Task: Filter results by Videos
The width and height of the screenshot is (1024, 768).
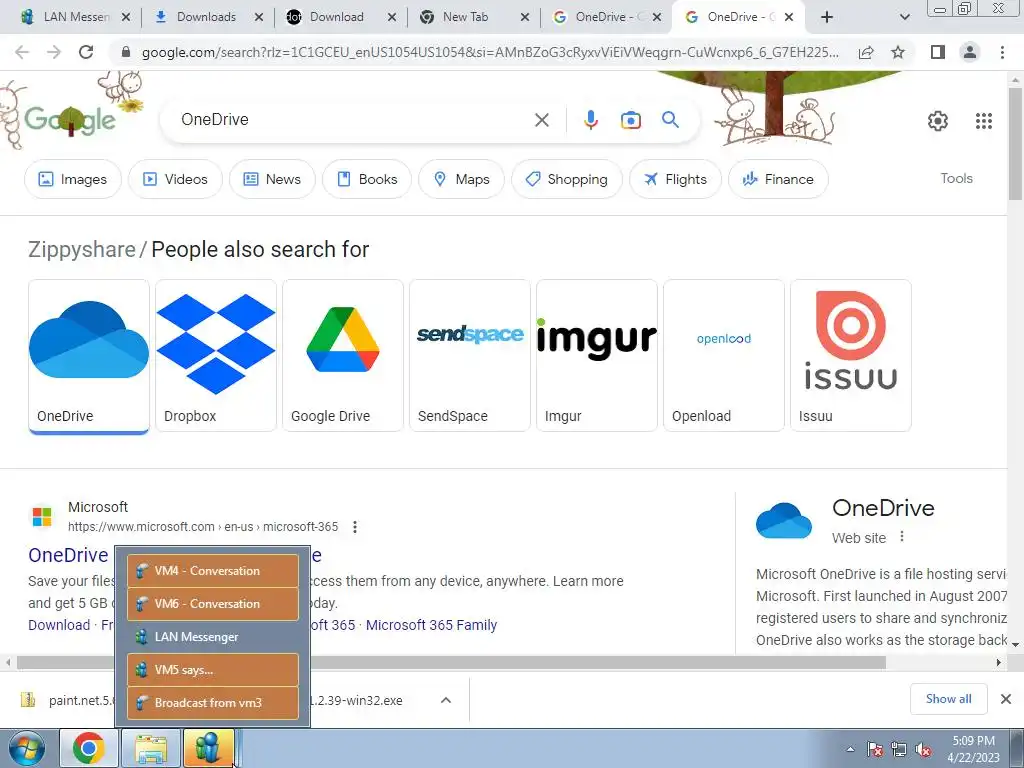Action: pyautogui.click(x=175, y=179)
